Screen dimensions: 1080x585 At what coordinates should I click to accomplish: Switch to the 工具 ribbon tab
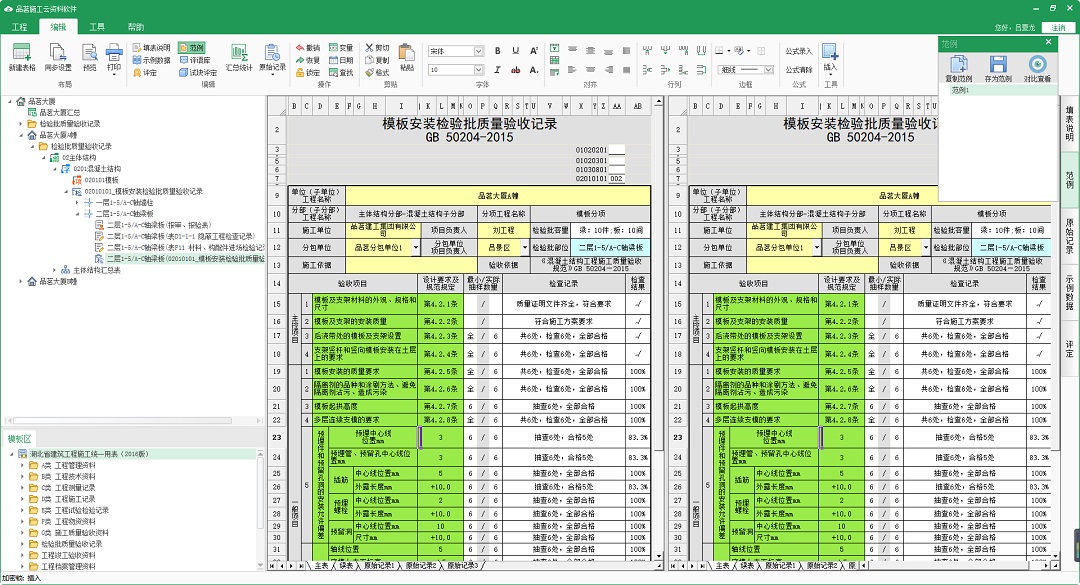click(95, 27)
